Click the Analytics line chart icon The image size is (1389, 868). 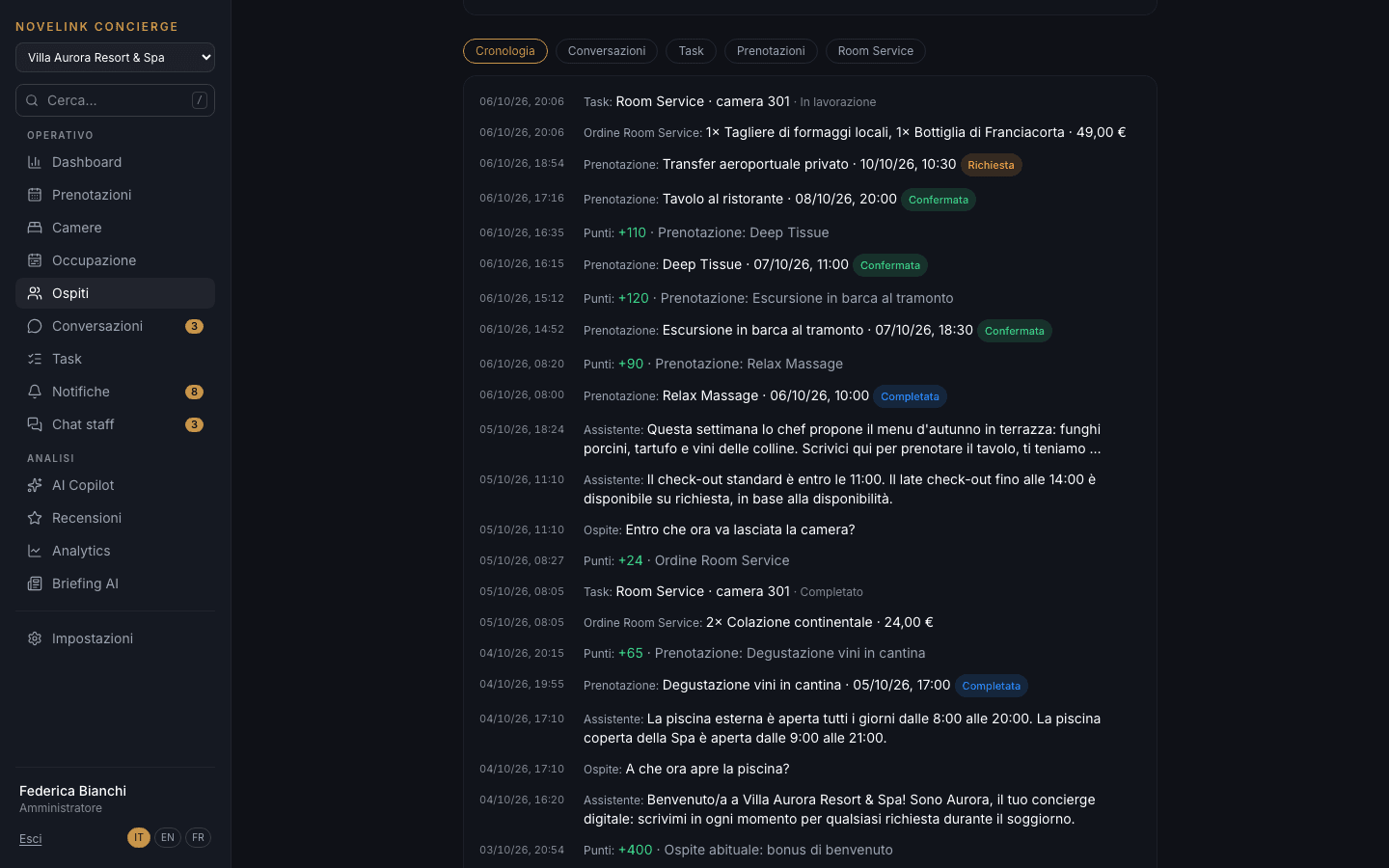tap(35, 551)
